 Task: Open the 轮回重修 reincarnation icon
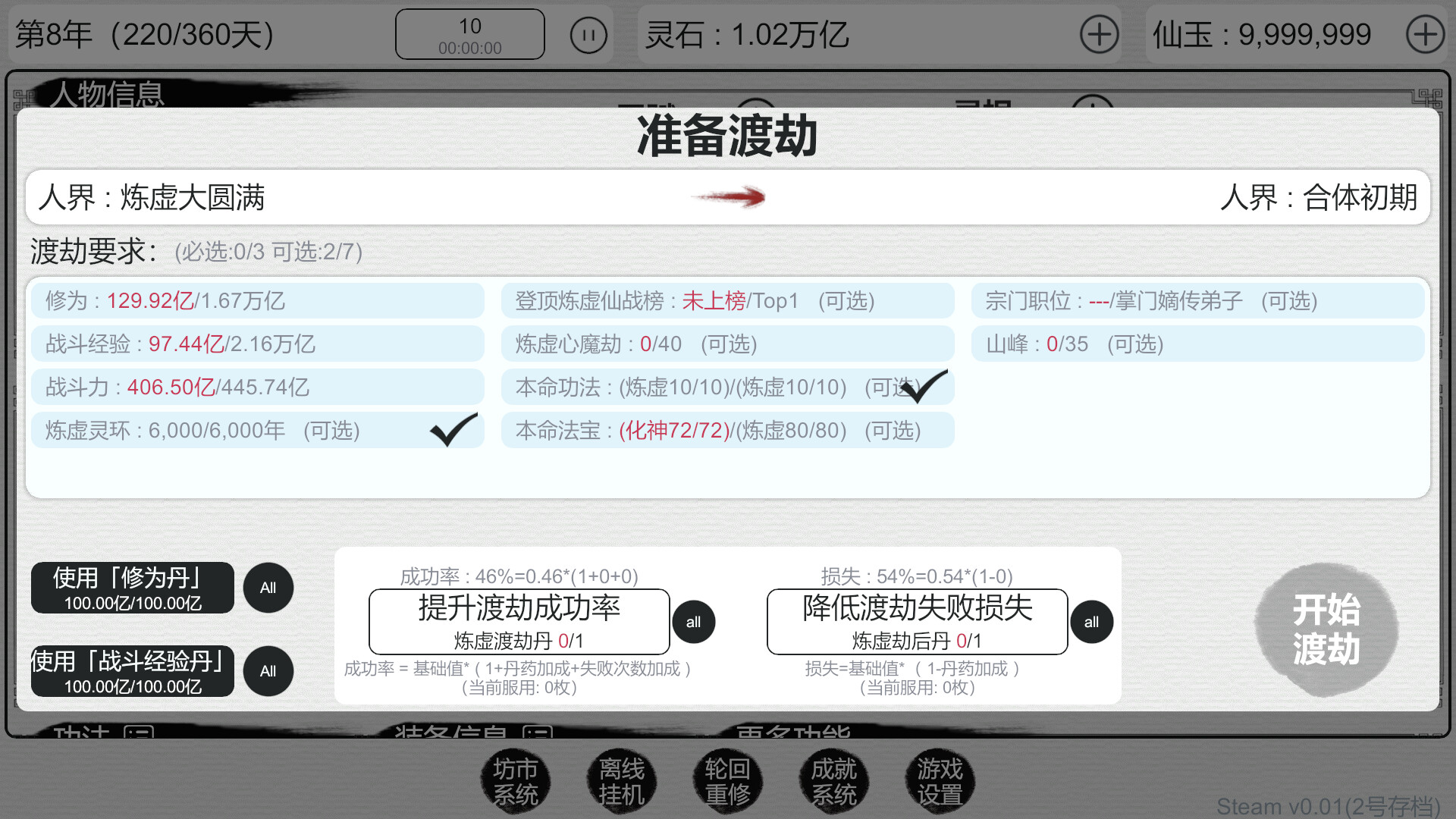[727, 781]
